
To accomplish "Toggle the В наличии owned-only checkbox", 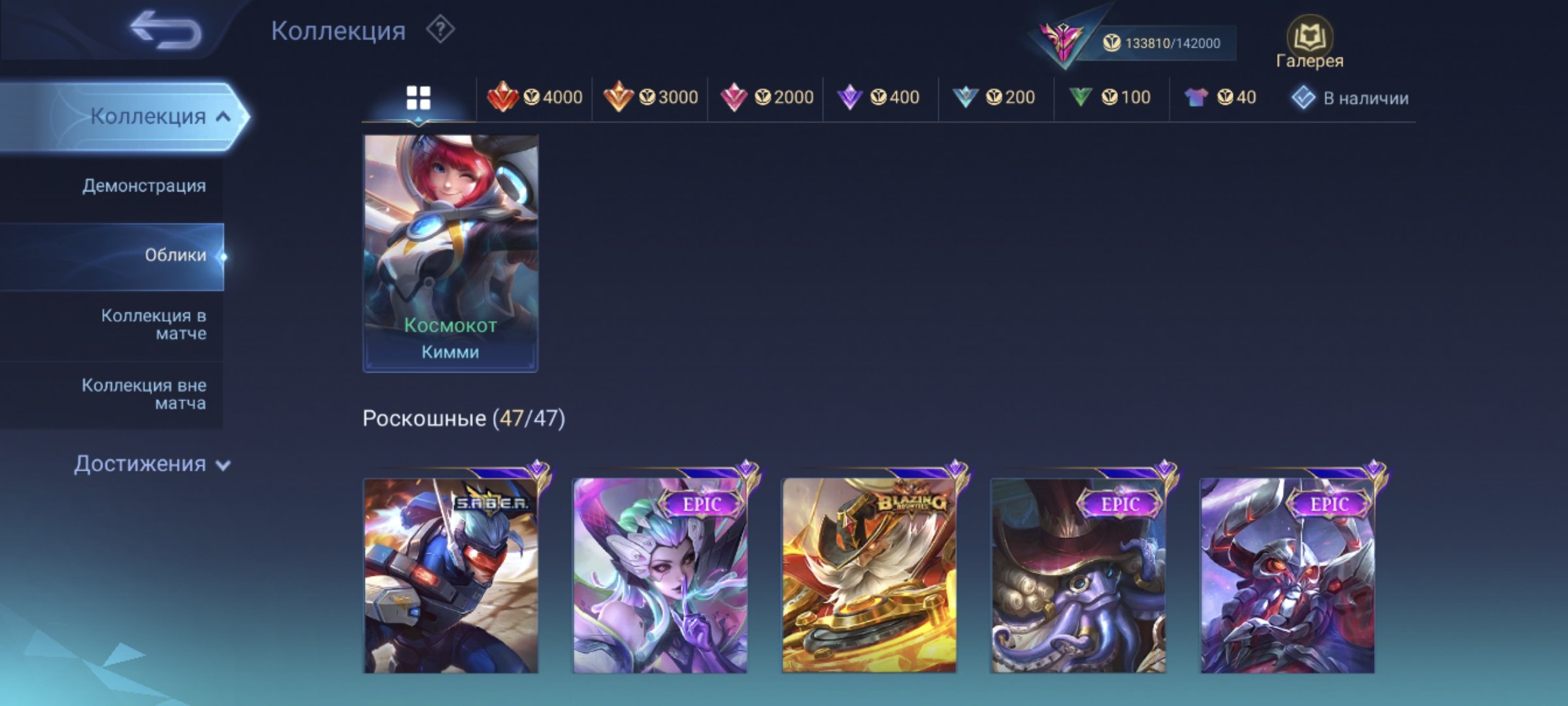I will click(1350, 98).
